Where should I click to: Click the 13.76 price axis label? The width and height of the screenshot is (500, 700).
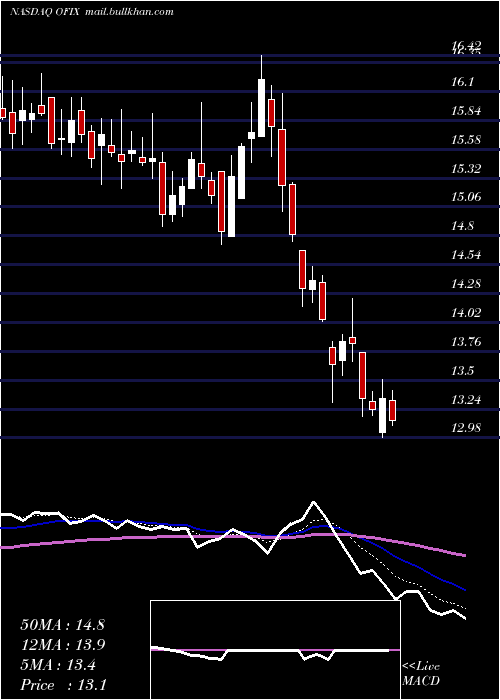(x=466, y=342)
